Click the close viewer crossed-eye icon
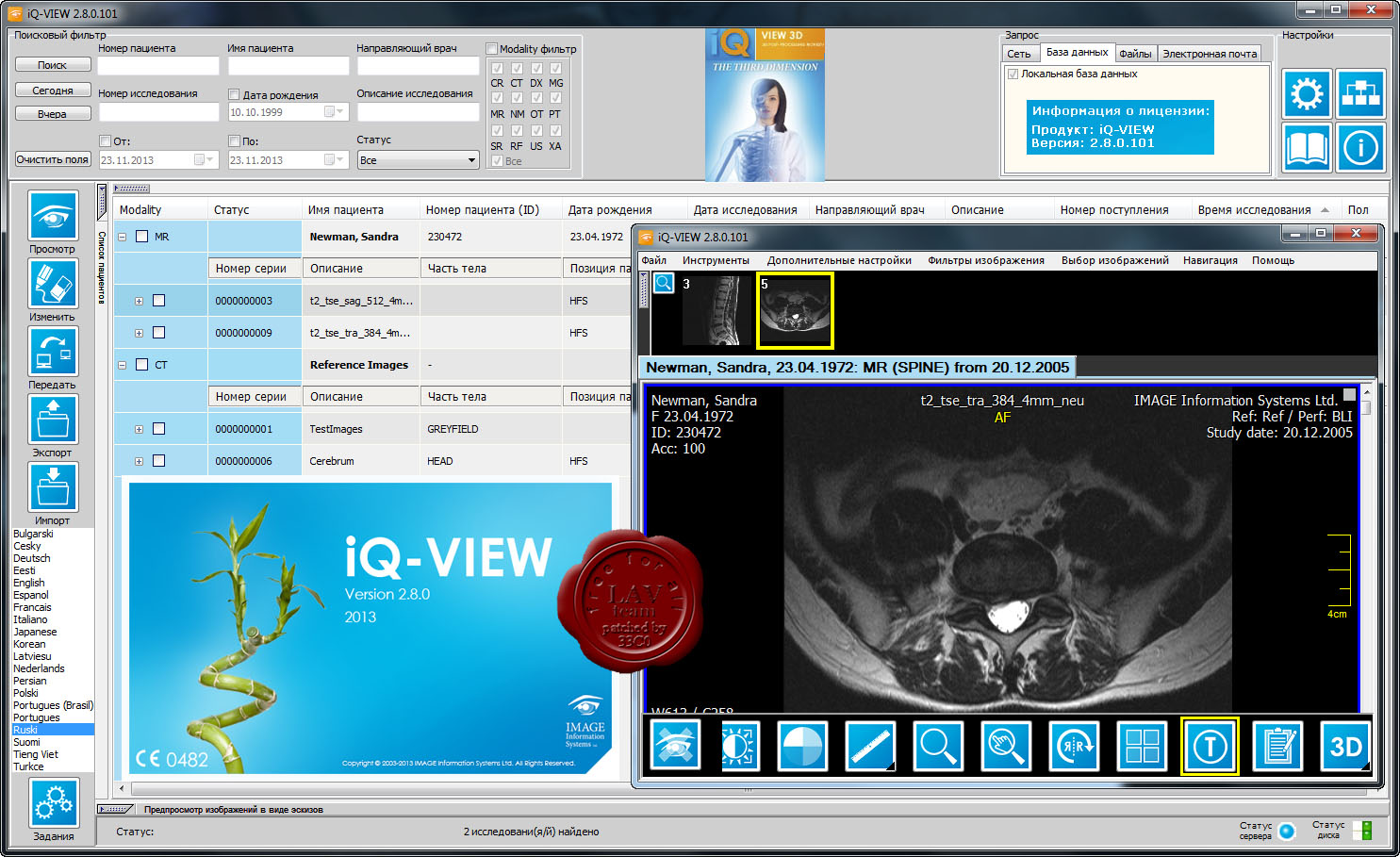 [x=675, y=745]
